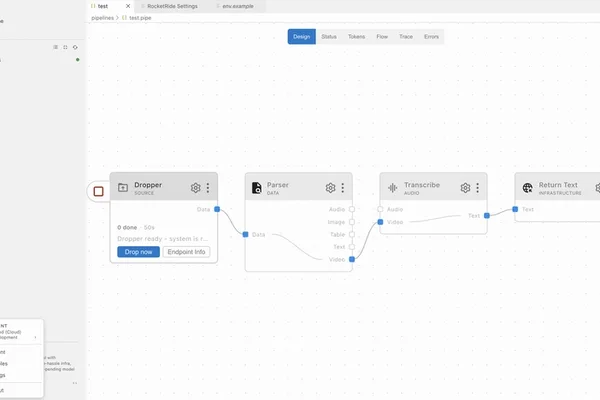Click the Parser Video output label
Screen dimensions: 600x400
337,260
